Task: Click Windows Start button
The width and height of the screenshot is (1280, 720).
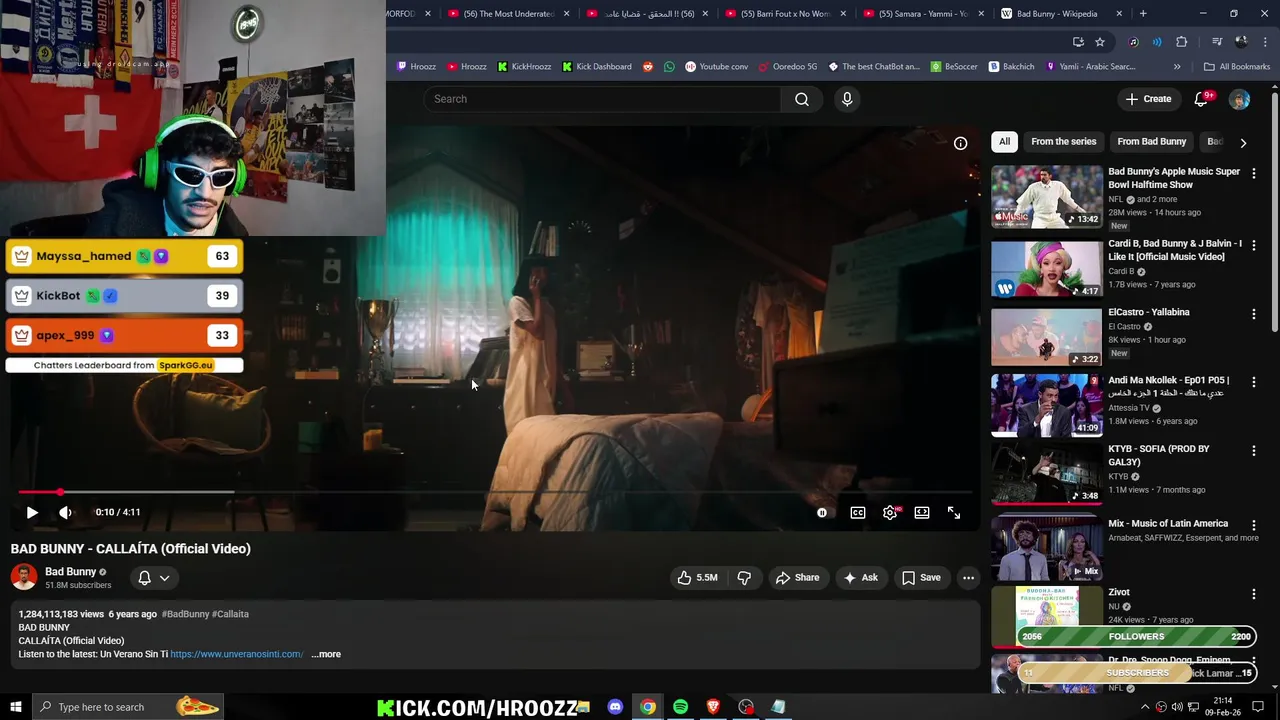Action: tap(15, 707)
